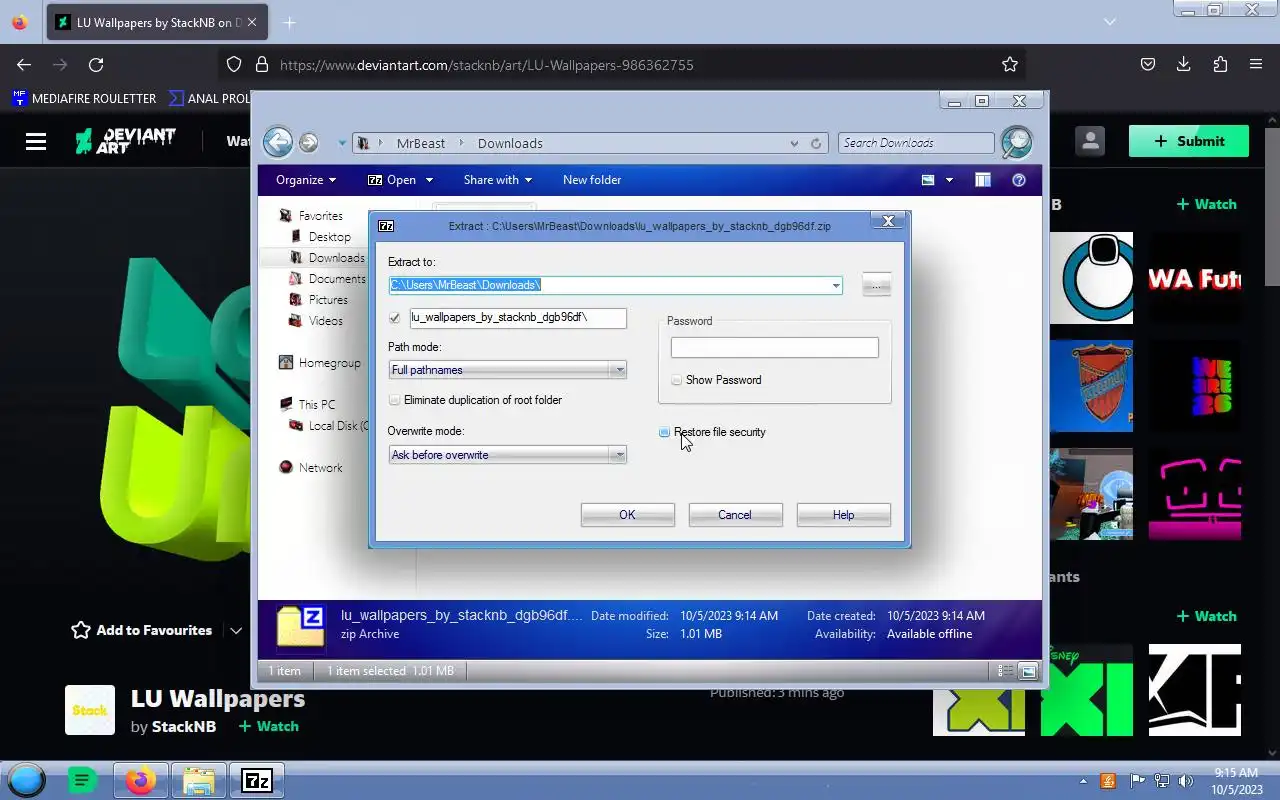Screen dimensions: 1280x800
Task: Open the Explorer address history dropdown
Action: pos(794,143)
